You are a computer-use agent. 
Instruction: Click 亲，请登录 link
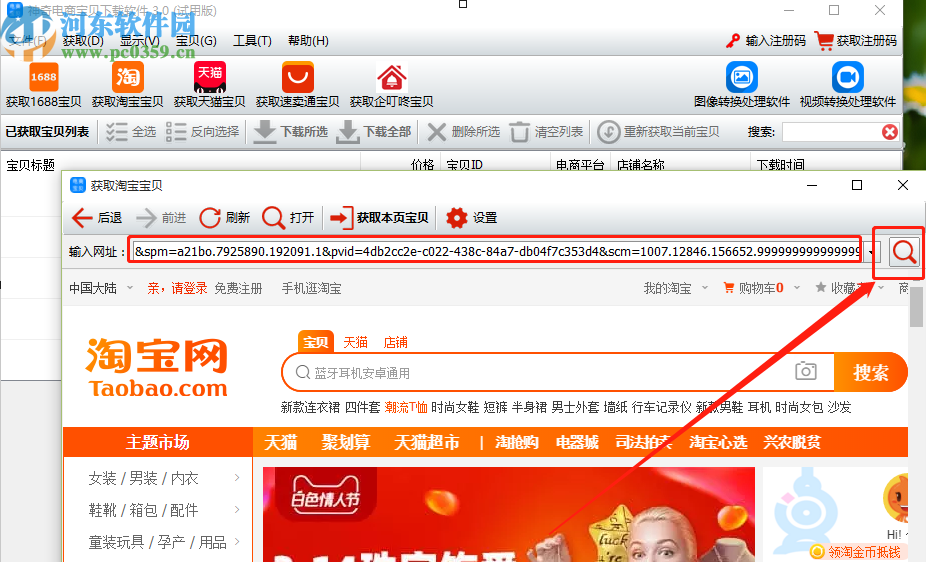(177, 288)
